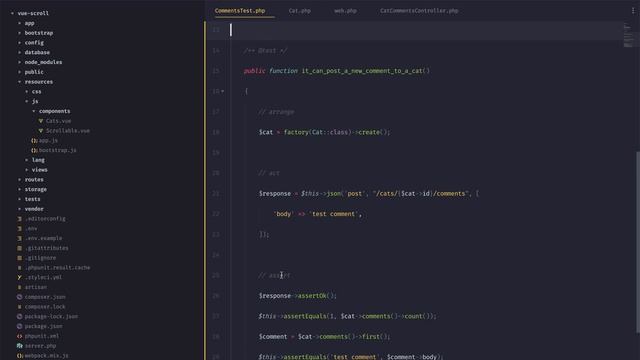Screen dimensions: 640x360
Task: Click the JSON icon beside package-lock.json
Action: click(20, 317)
